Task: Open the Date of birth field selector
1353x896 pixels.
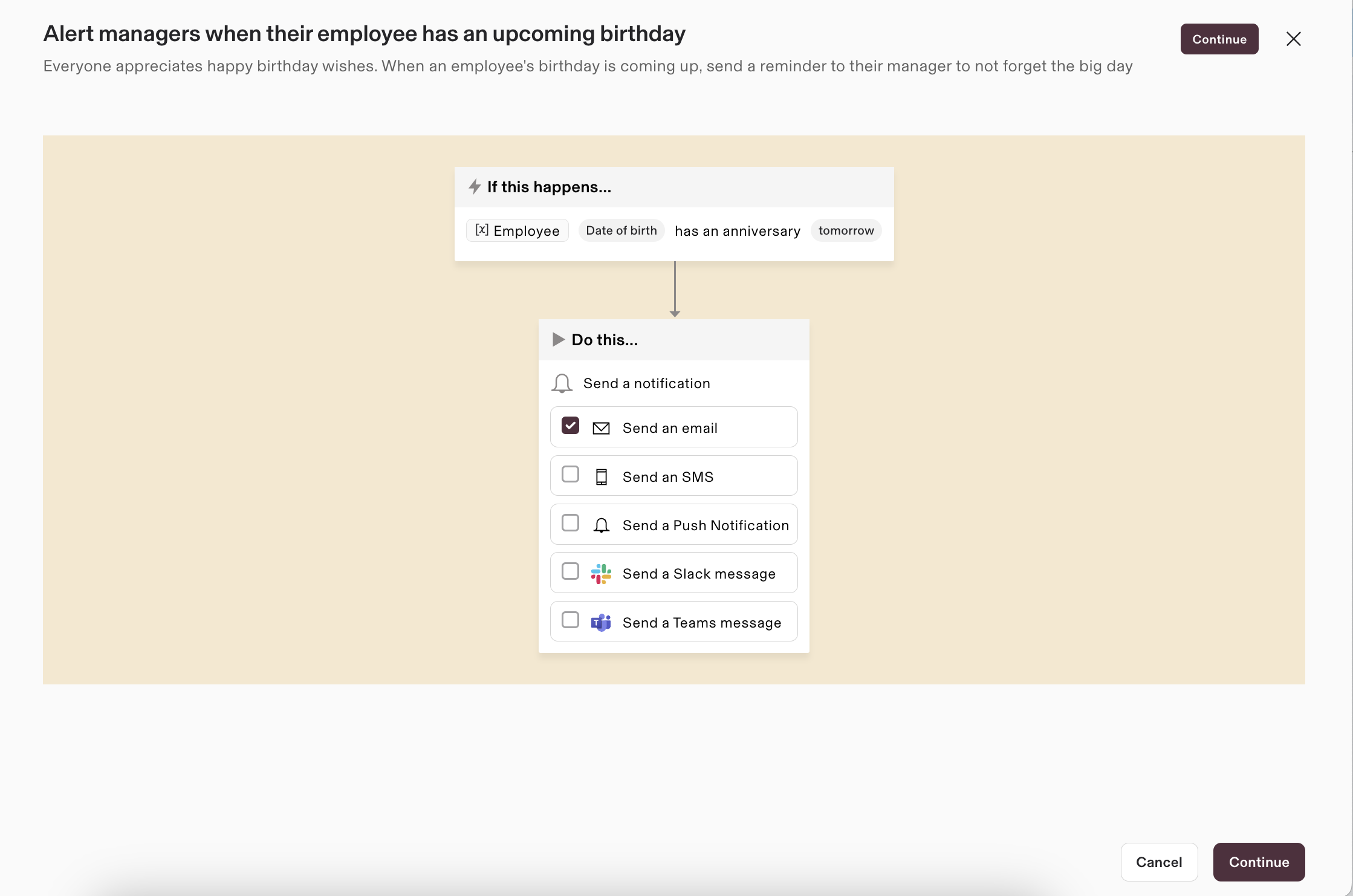Action: click(x=621, y=230)
